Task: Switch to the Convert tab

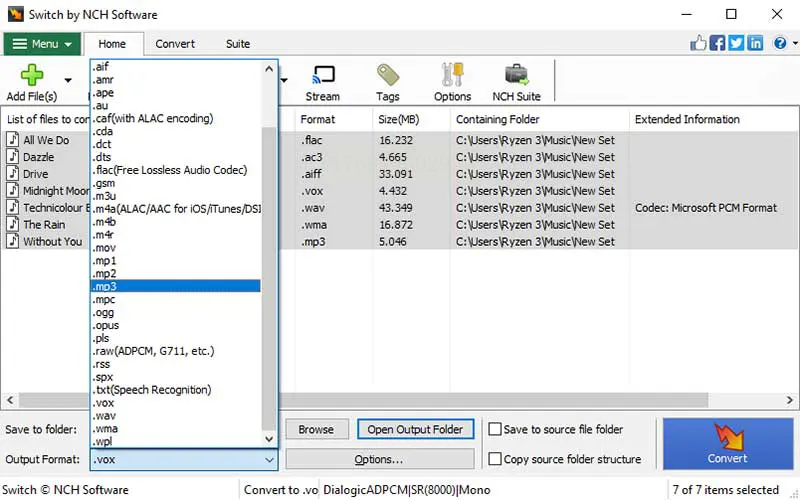Action: point(175,44)
